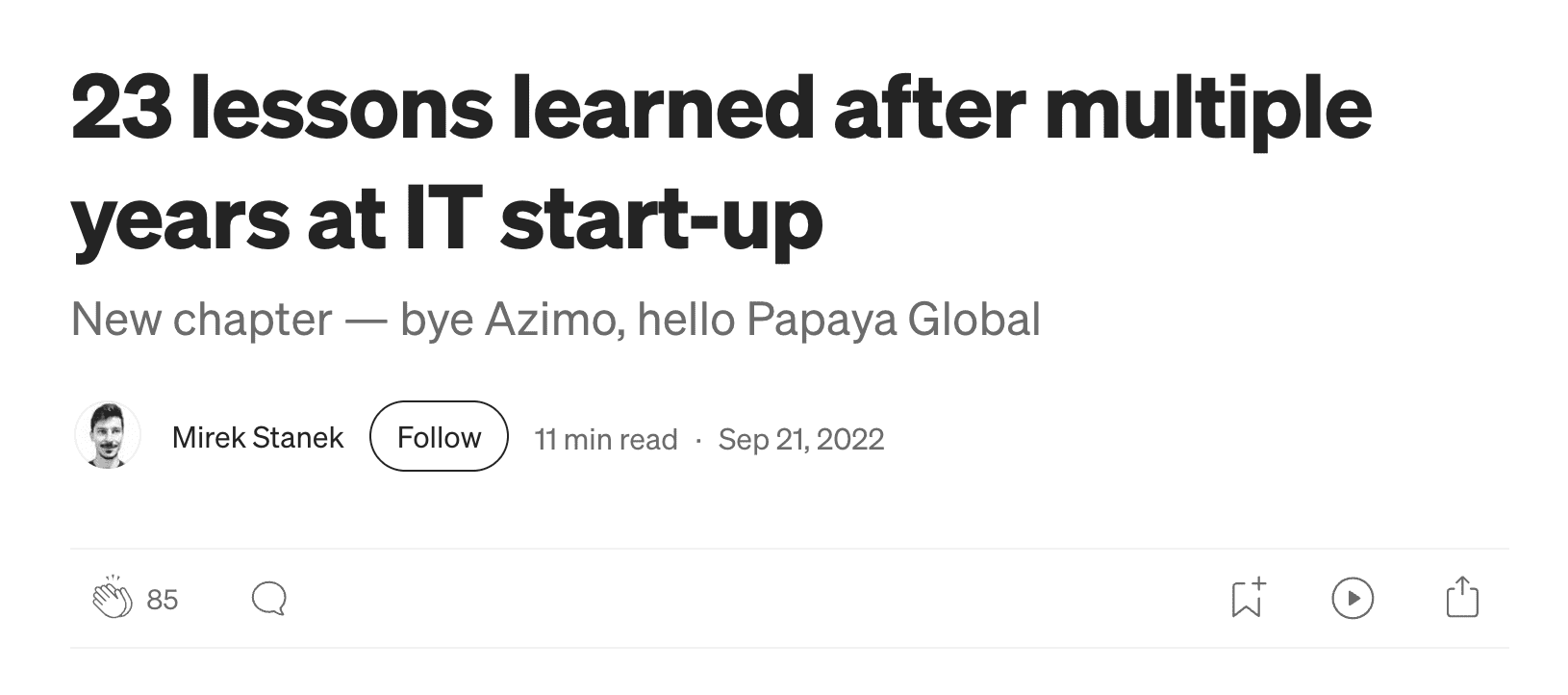This screenshot has width=1568, height=695.
Task: Click the subtitle about Azimo and Papaya
Action: coord(555,320)
